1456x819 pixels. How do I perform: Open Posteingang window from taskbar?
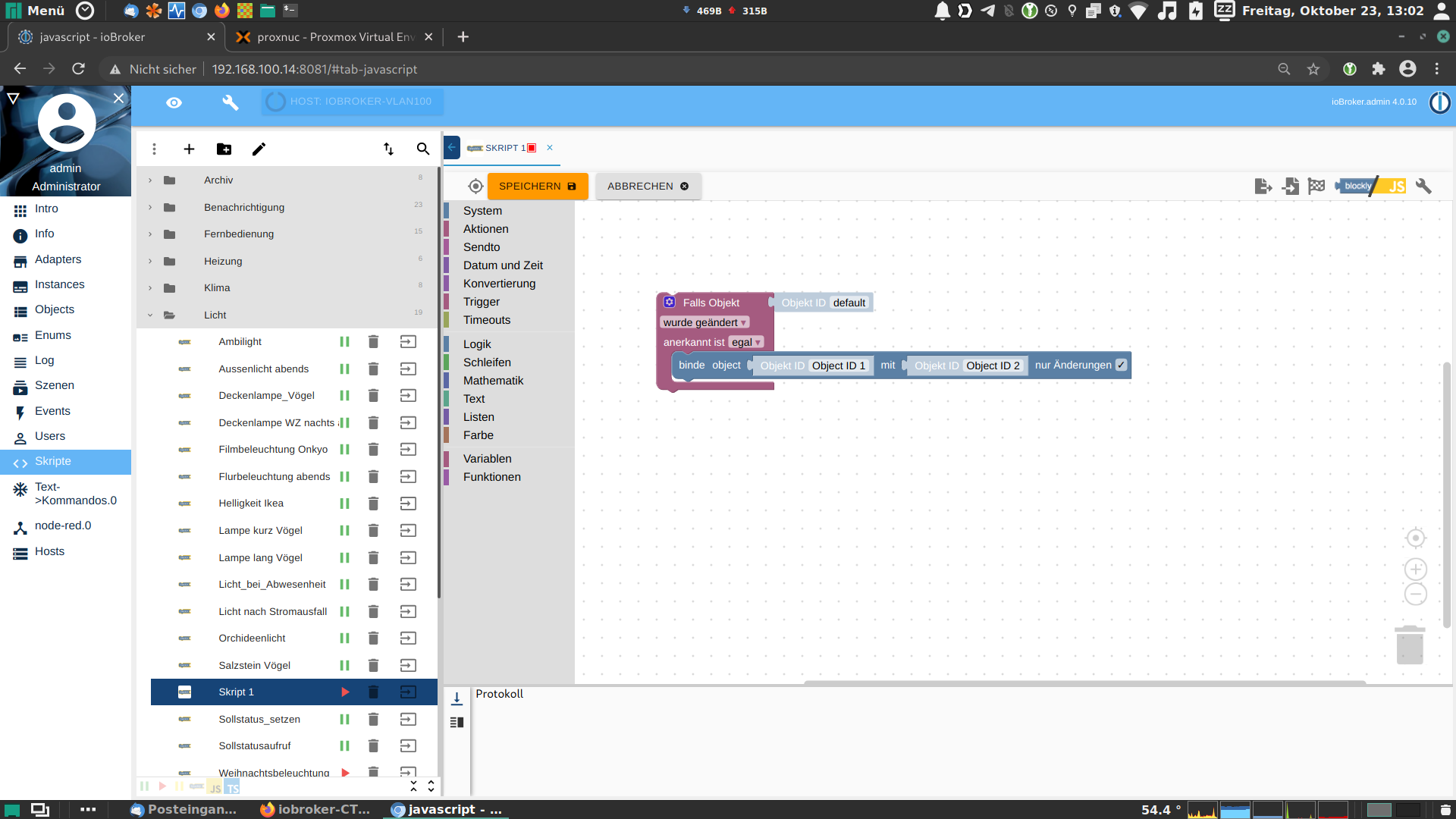tap(184, 810)
